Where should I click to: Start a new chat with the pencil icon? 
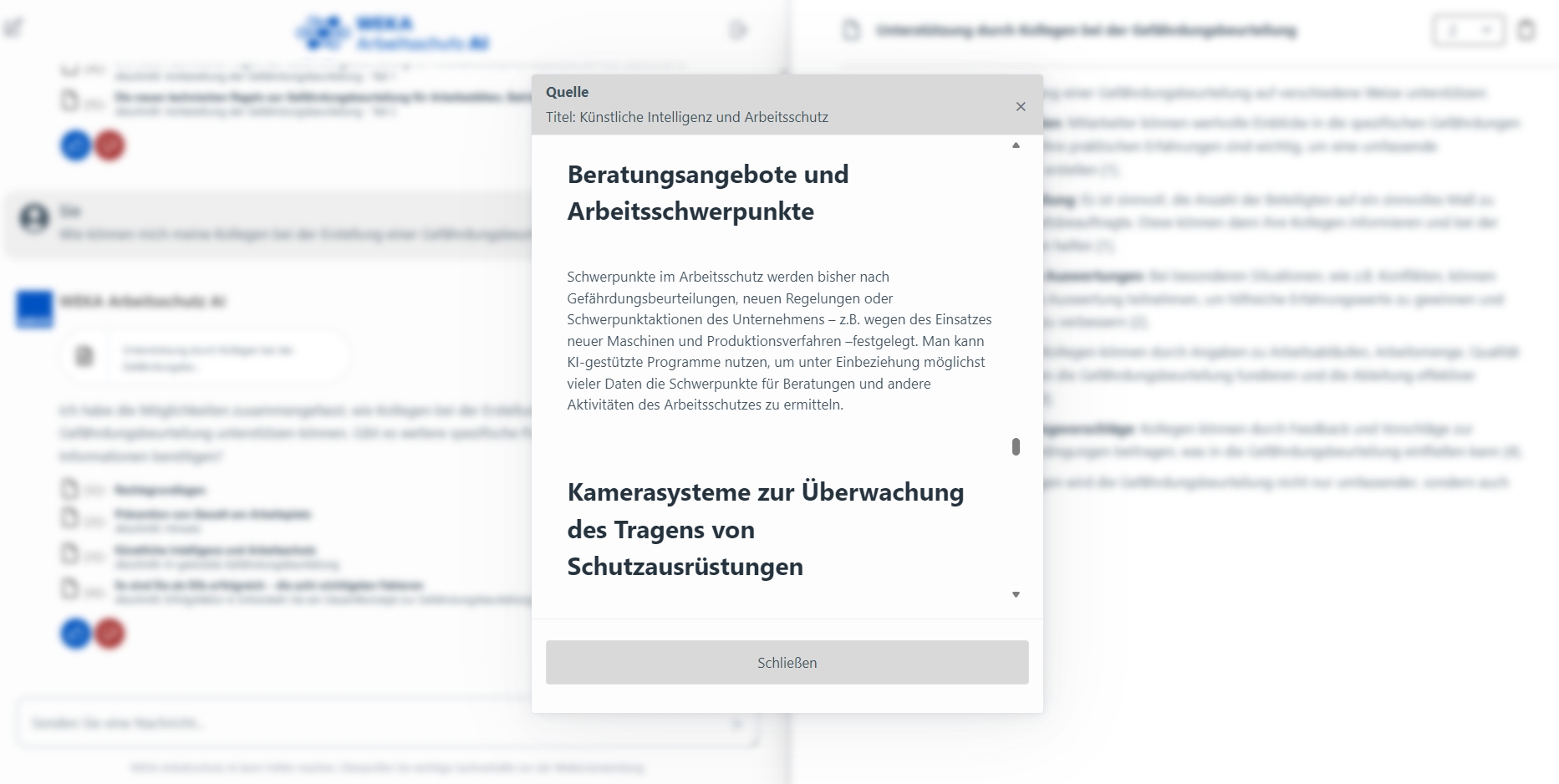(x=14, y=29)
